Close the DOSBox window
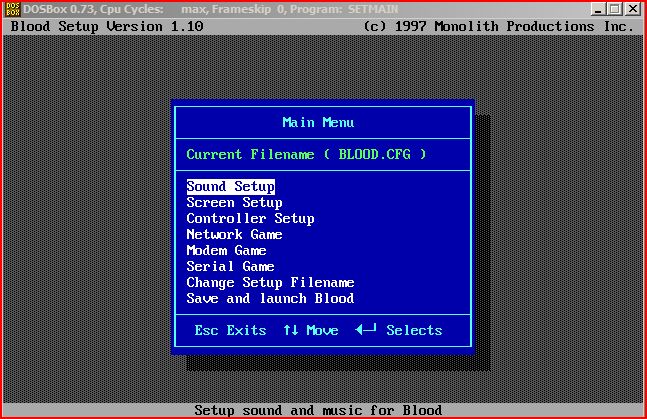The image size is (647, 419). [632, 9]
